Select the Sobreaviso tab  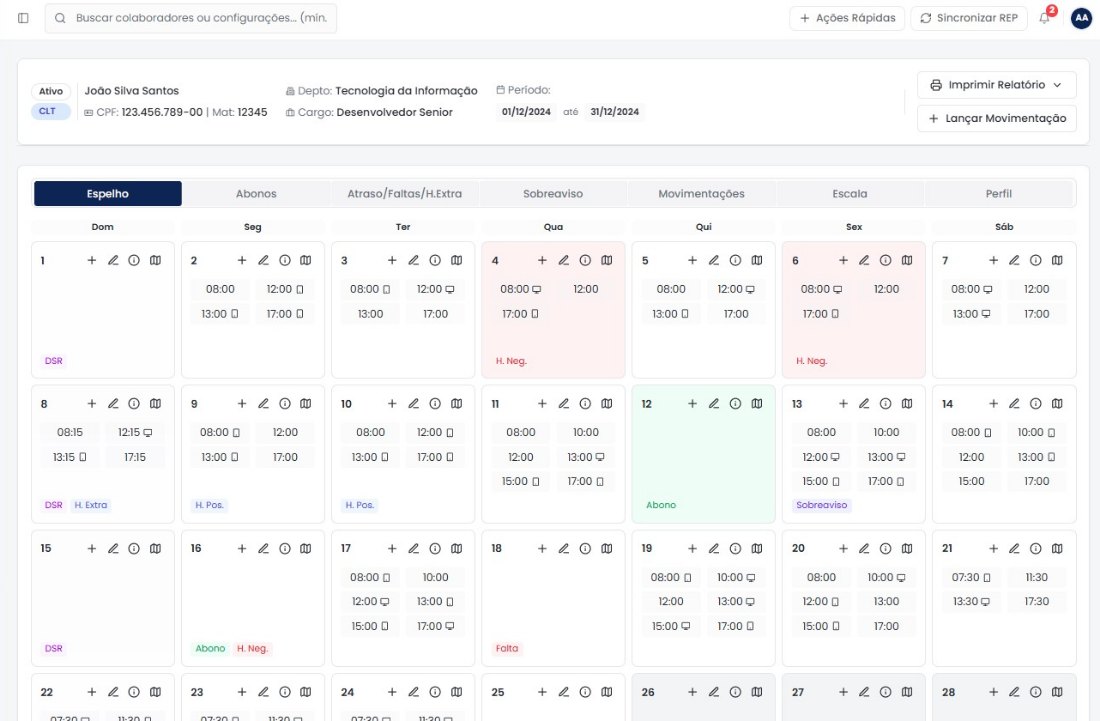click(x=553, y=194)
